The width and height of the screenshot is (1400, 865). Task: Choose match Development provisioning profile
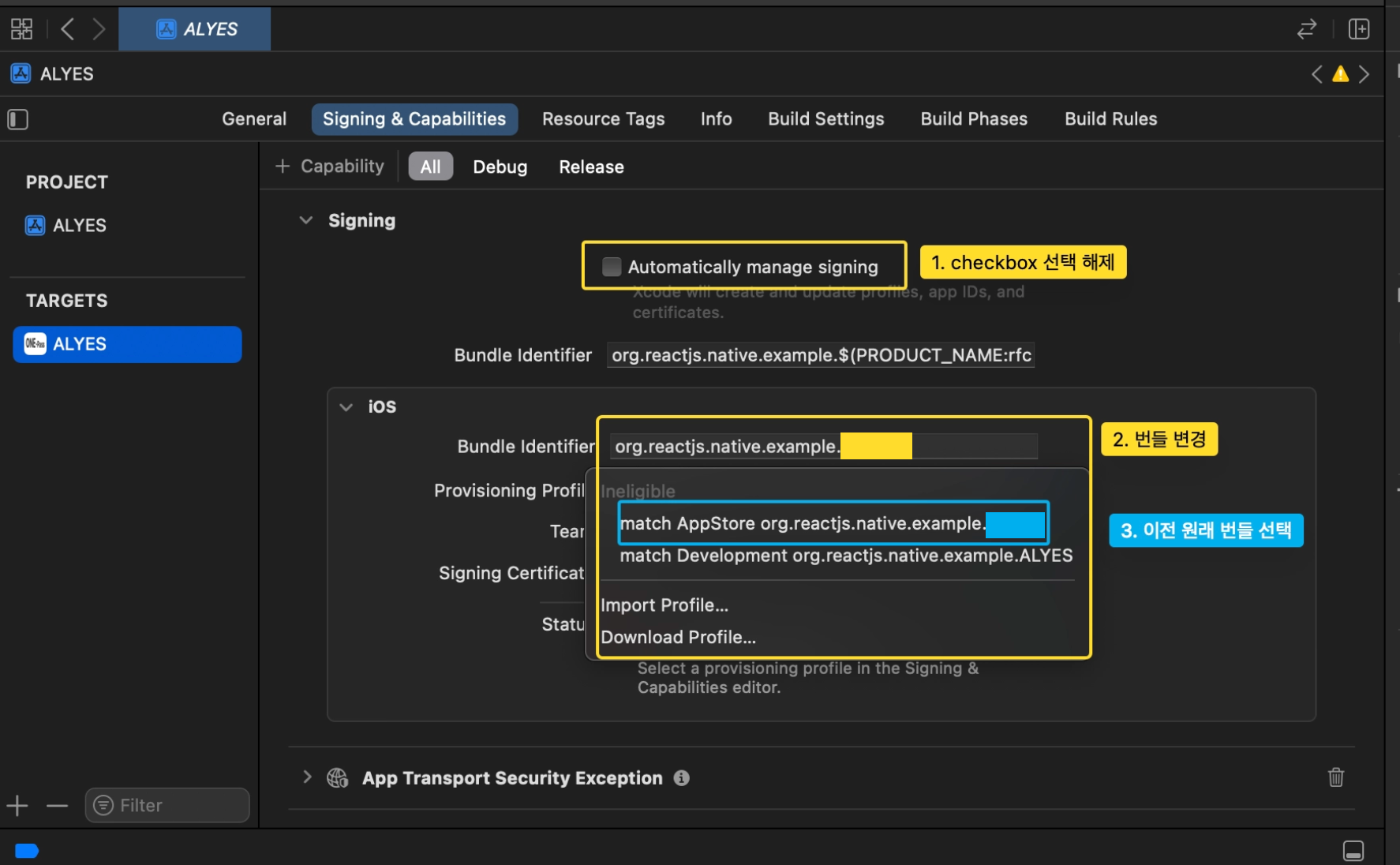pos(846,556)
